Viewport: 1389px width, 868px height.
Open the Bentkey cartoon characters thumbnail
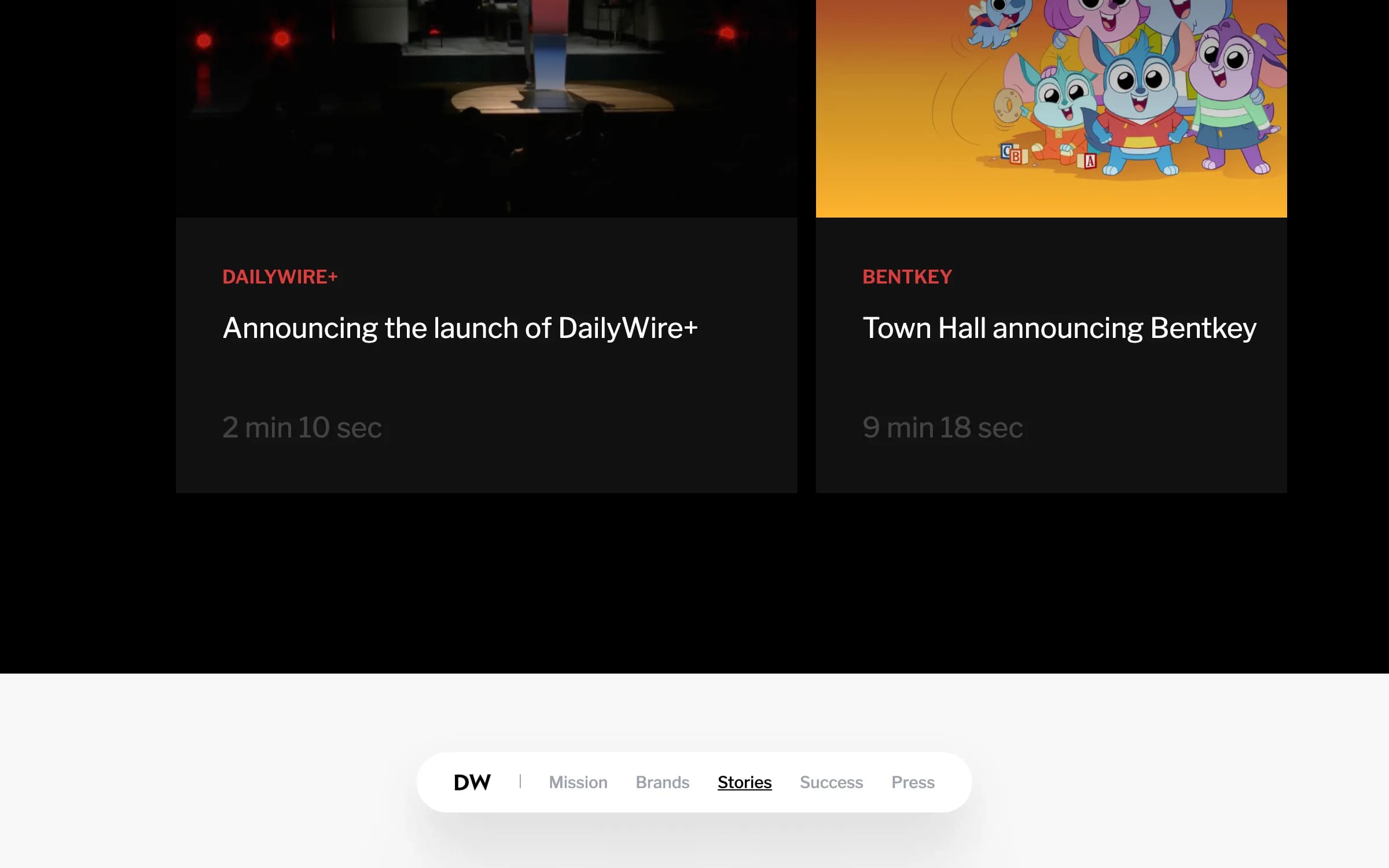click(1052, 109)
